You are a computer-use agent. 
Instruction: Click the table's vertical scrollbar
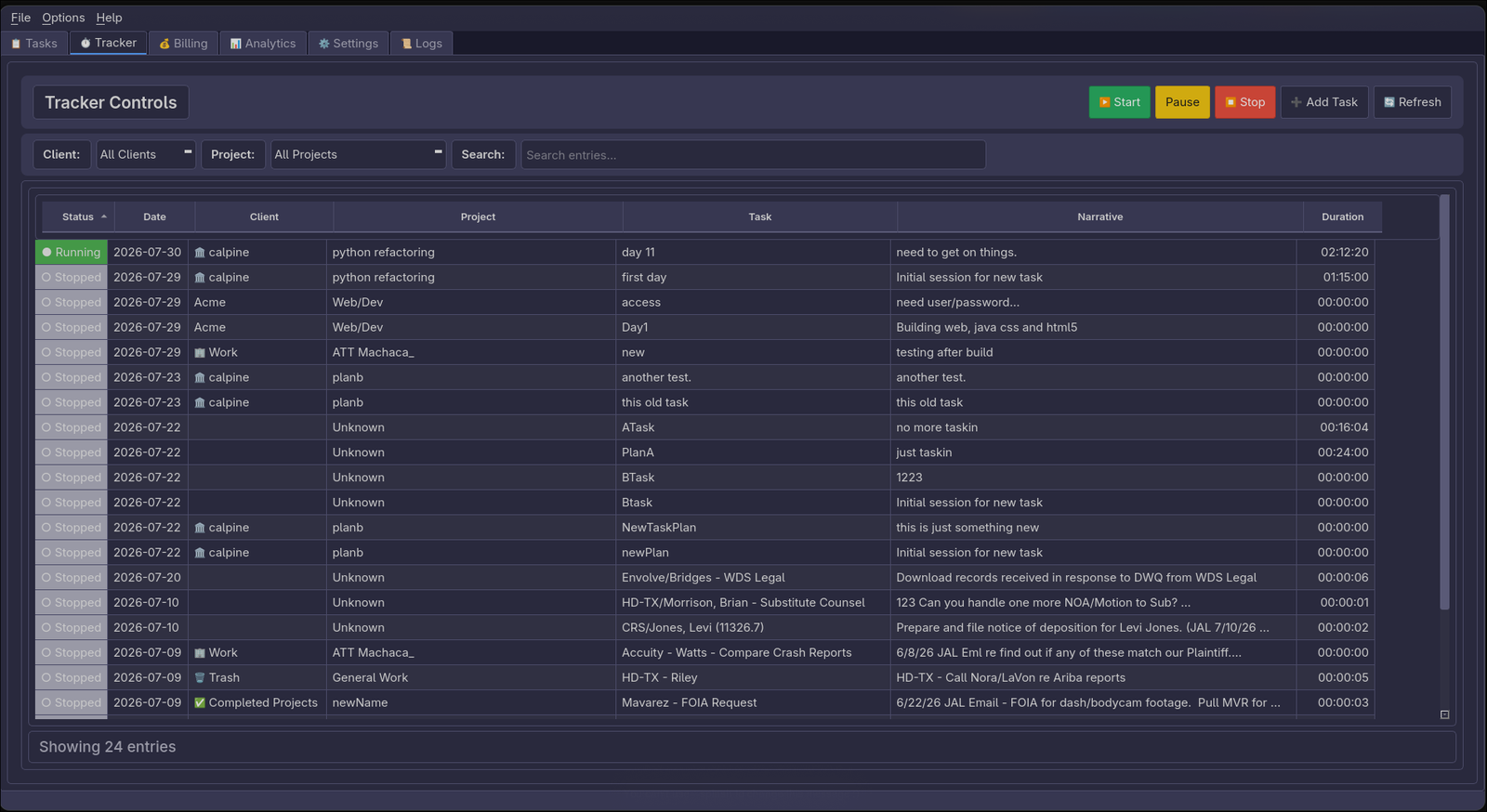point(1444,401)
